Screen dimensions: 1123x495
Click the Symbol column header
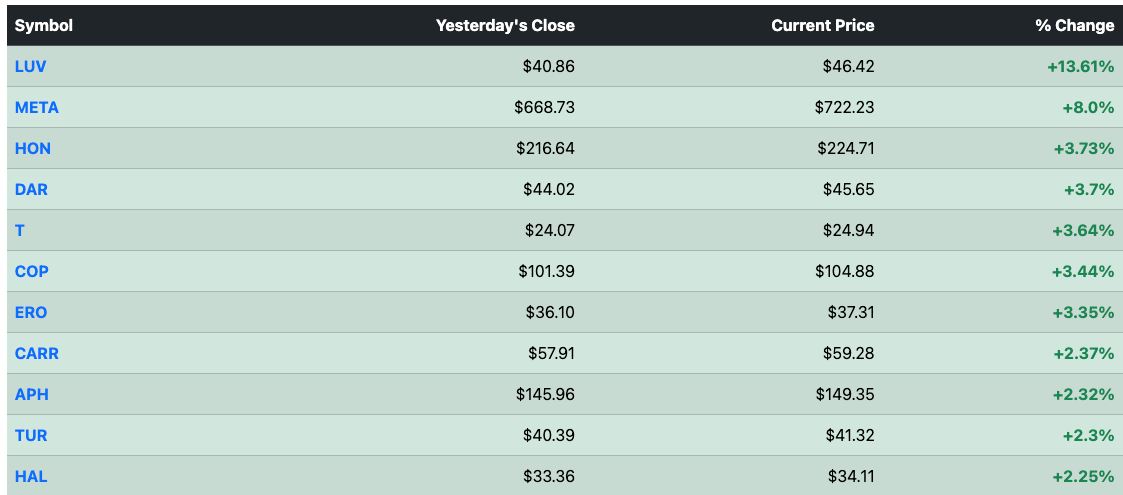(44, 26)
